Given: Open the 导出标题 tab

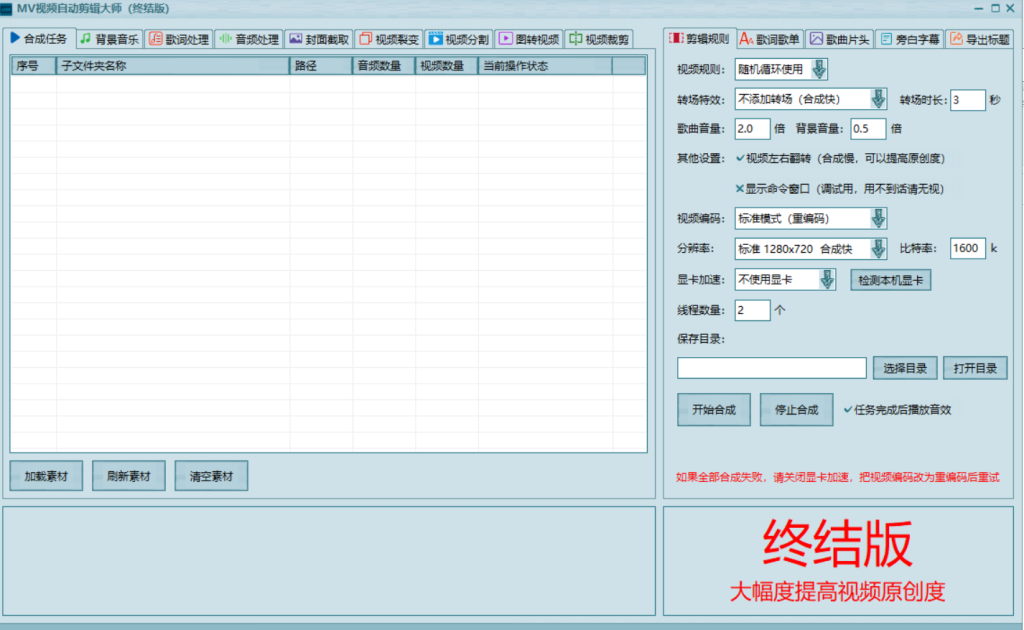Looking at the screenshot, I should tap(978, 40).
